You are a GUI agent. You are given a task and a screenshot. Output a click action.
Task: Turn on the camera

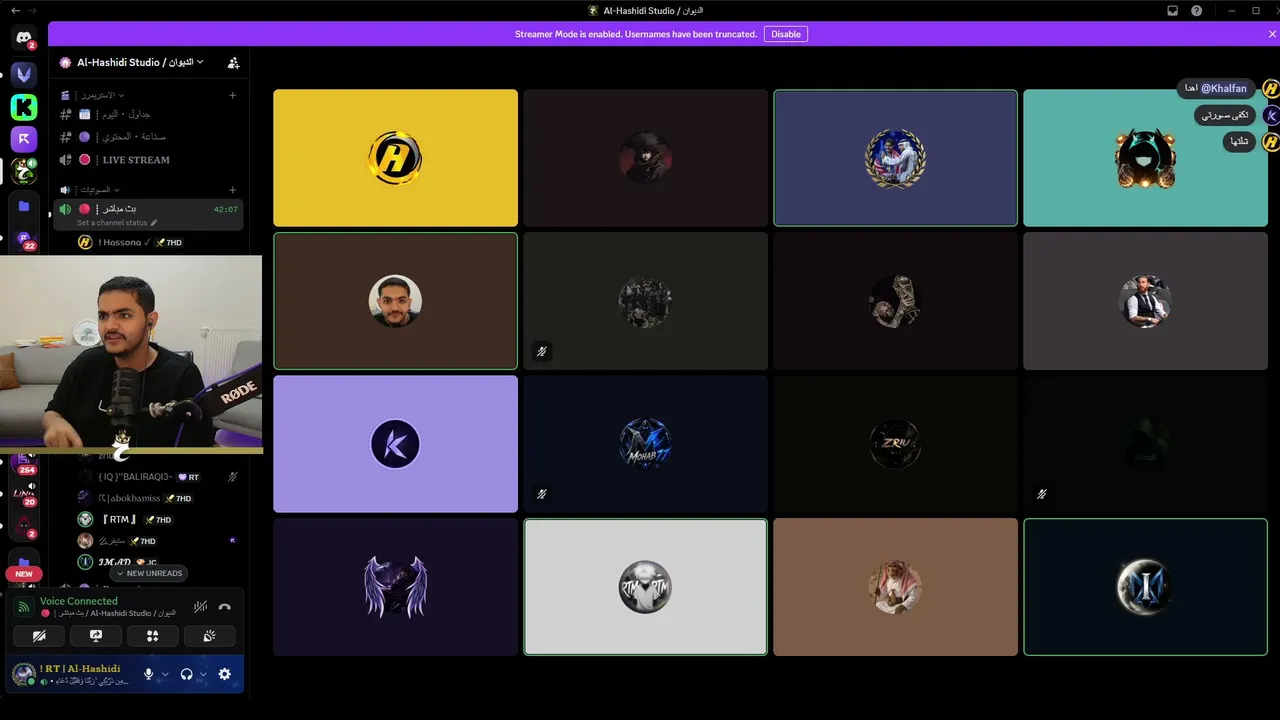pos(39,635)
